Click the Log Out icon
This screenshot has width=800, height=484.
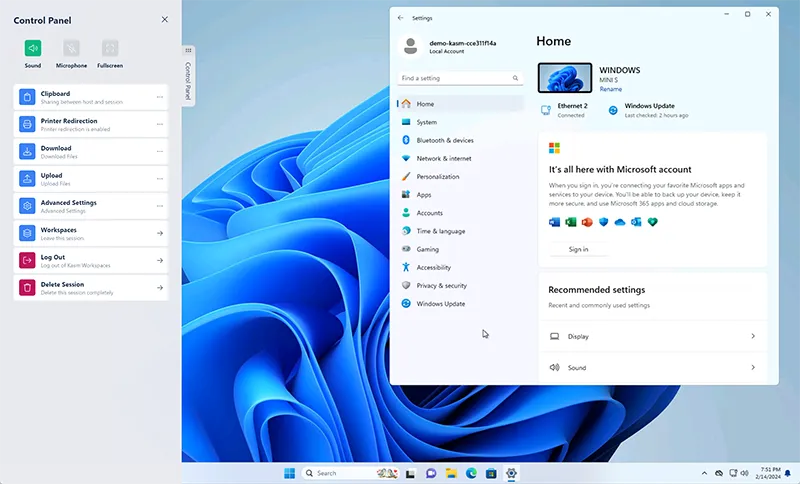(27, 260)
